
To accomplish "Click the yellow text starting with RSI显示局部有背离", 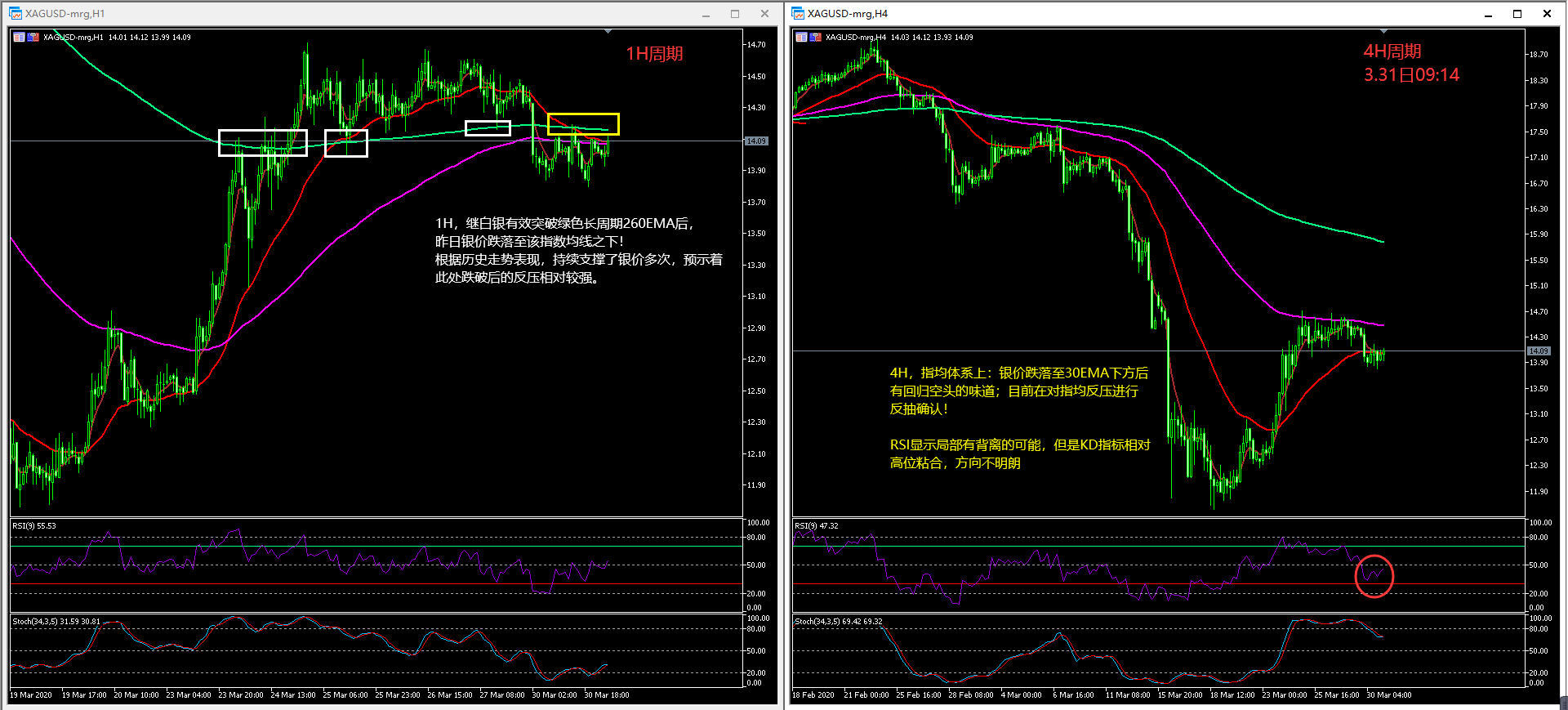I will (x=1020, y=454).
